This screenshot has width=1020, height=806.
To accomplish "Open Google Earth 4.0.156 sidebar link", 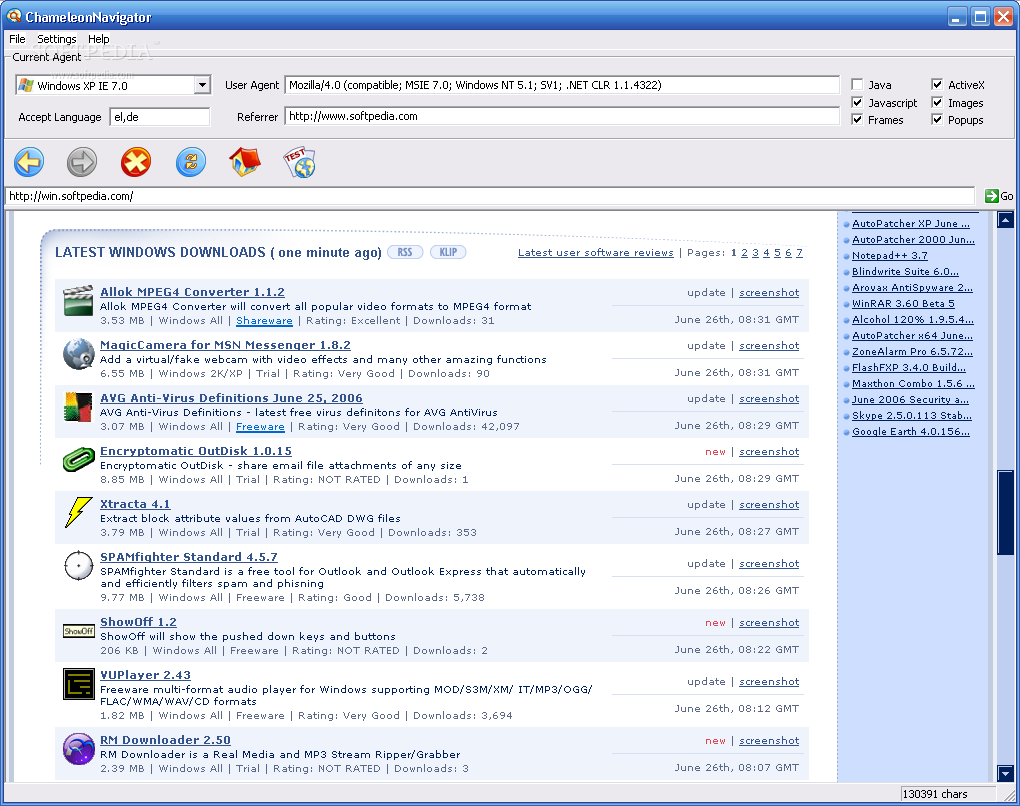I will tap(911, 431).
